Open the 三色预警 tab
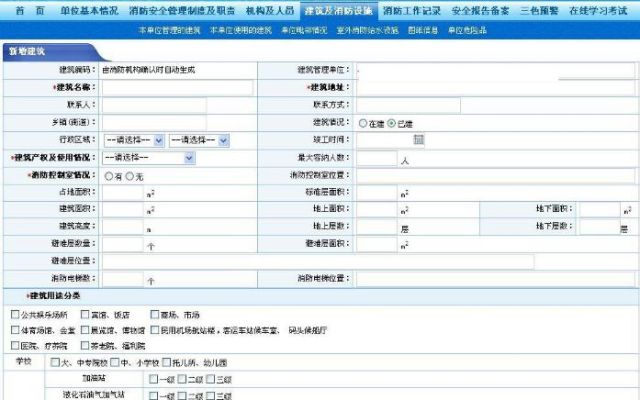The height and width of the screenshot is (400, 640). pos(539,11)
